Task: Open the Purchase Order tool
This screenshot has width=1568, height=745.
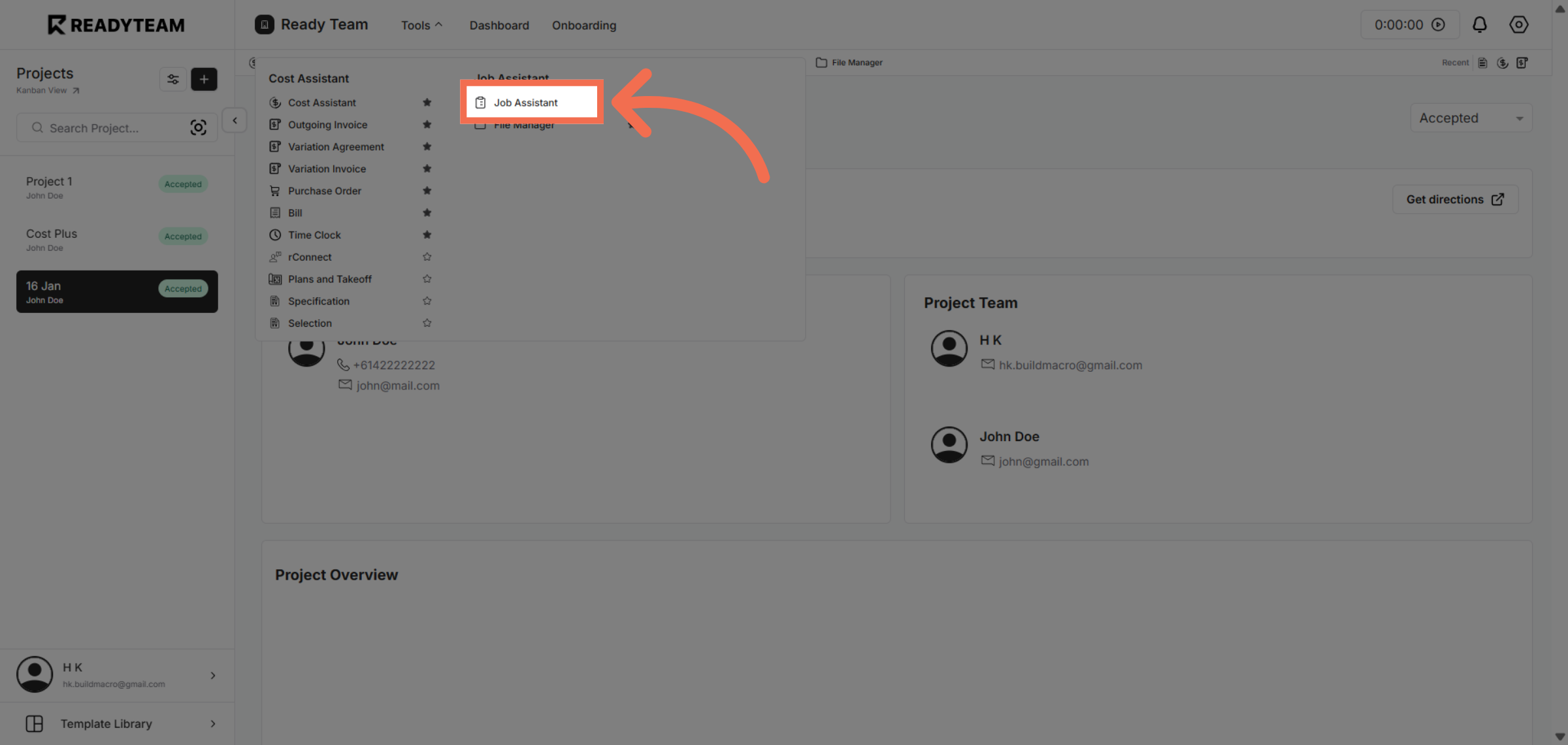Action: (325, 191)
